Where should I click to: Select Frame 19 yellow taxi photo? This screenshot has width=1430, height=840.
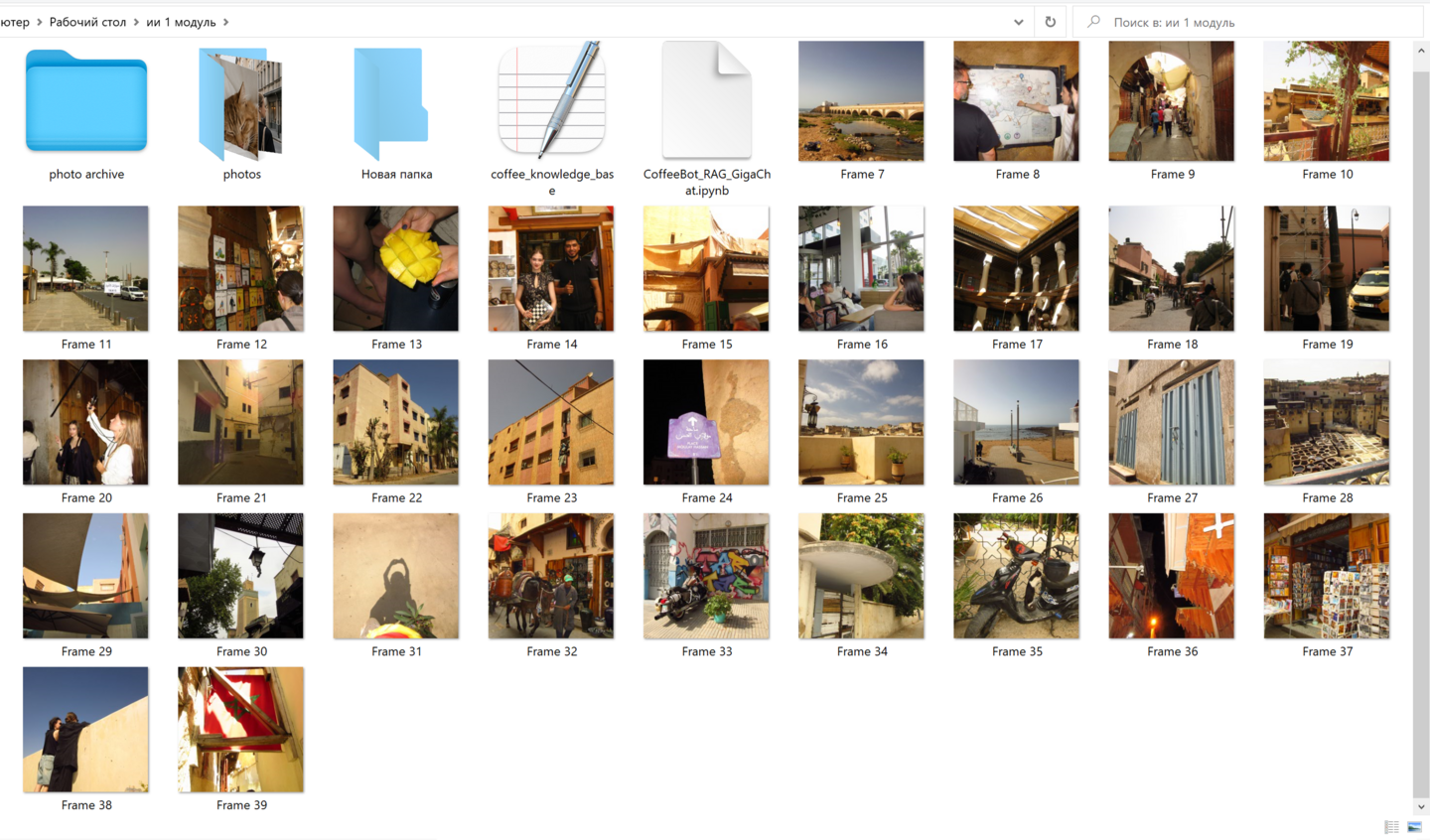pos(1327,268)
